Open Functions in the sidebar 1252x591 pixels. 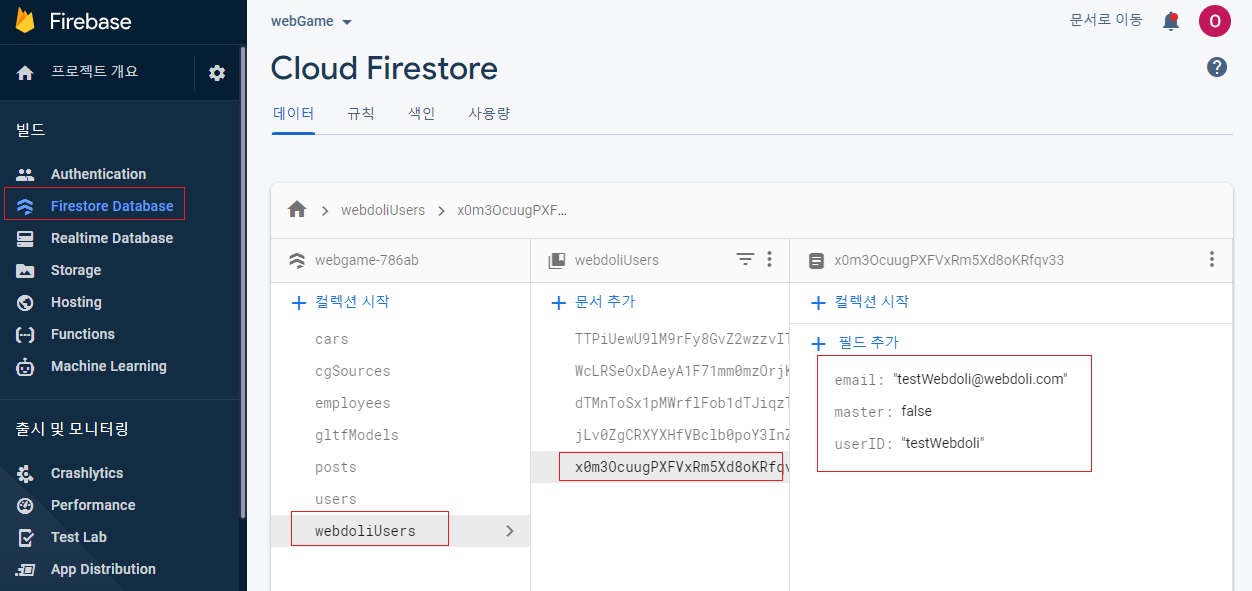82,334
